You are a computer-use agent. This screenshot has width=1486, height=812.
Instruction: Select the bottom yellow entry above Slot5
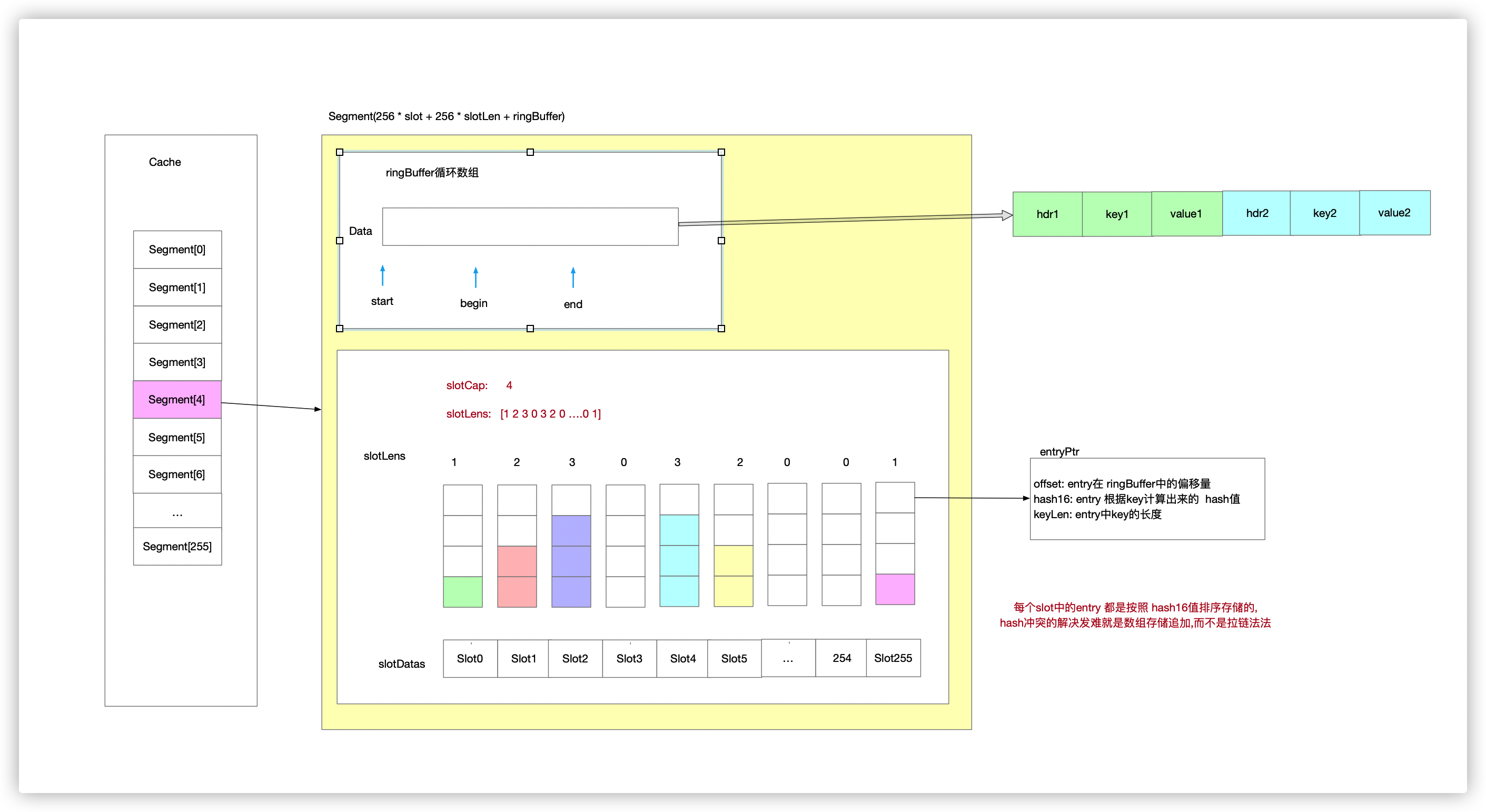click(733, 591)
